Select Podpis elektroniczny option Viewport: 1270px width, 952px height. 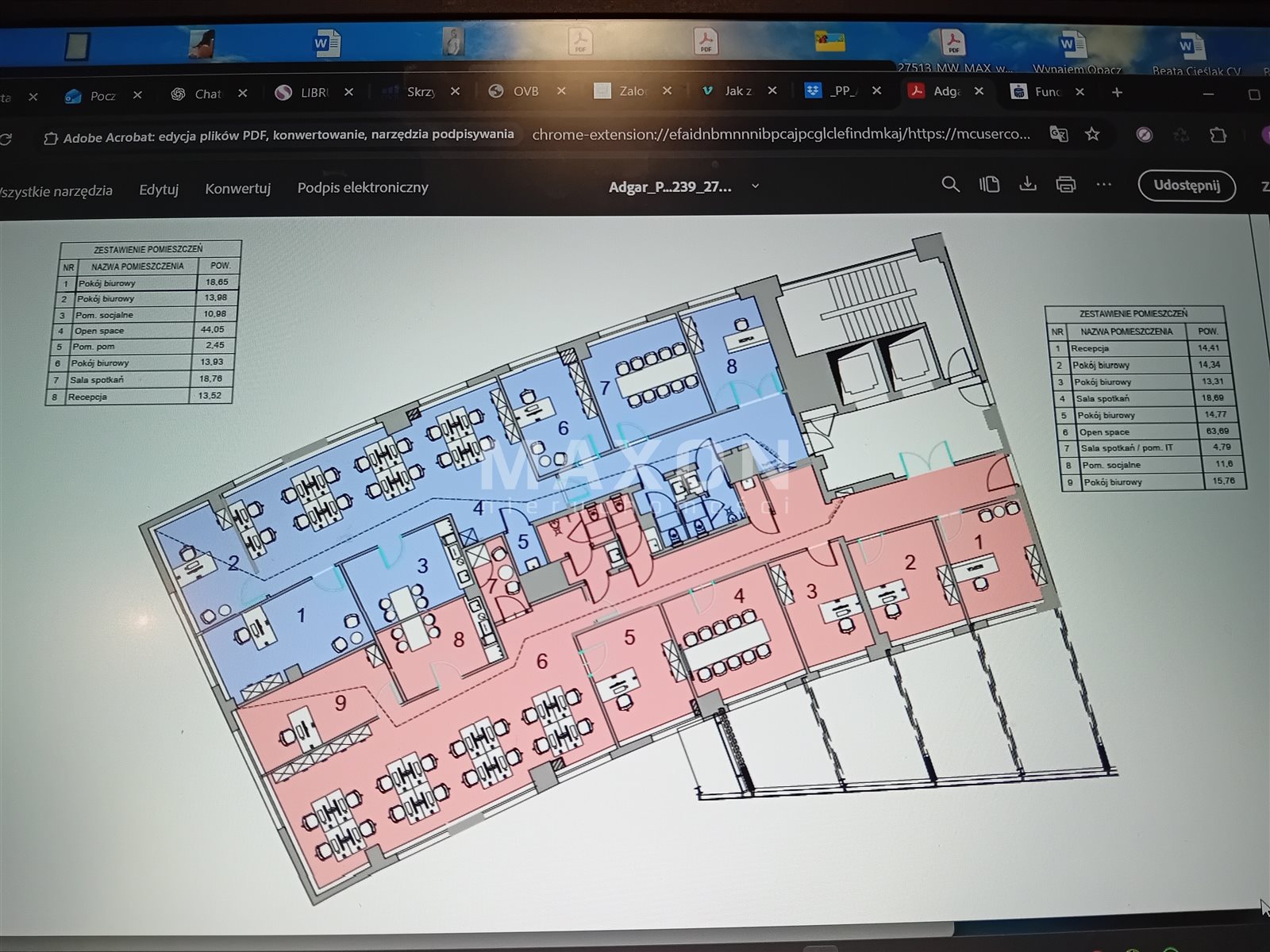(363, 188)
